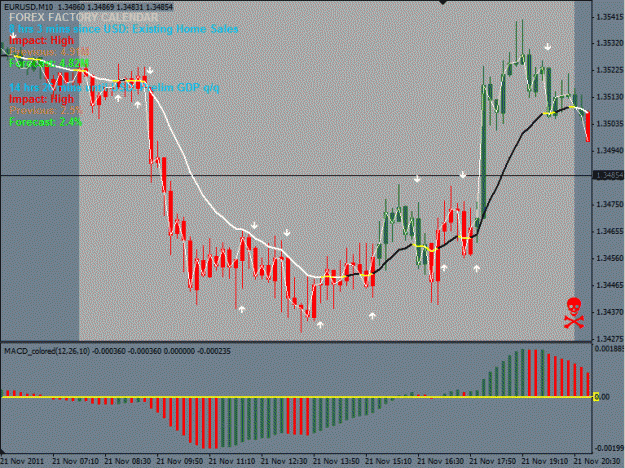Click the 21 Nov 2011 time label
This screenshot has height=468, width=625.
click(22, 461)
